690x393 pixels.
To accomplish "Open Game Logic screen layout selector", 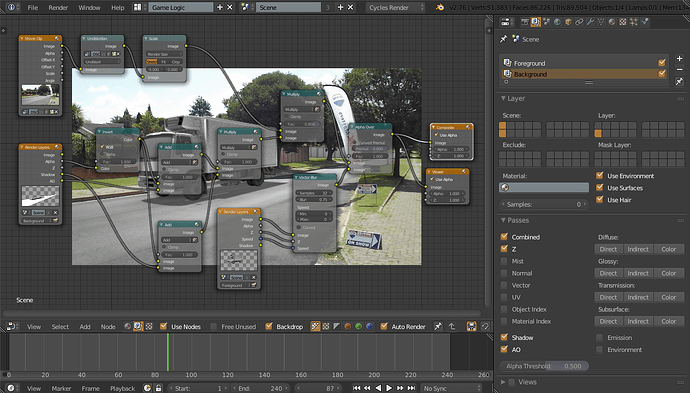I will pyautogui.click(x=137, y=7).
